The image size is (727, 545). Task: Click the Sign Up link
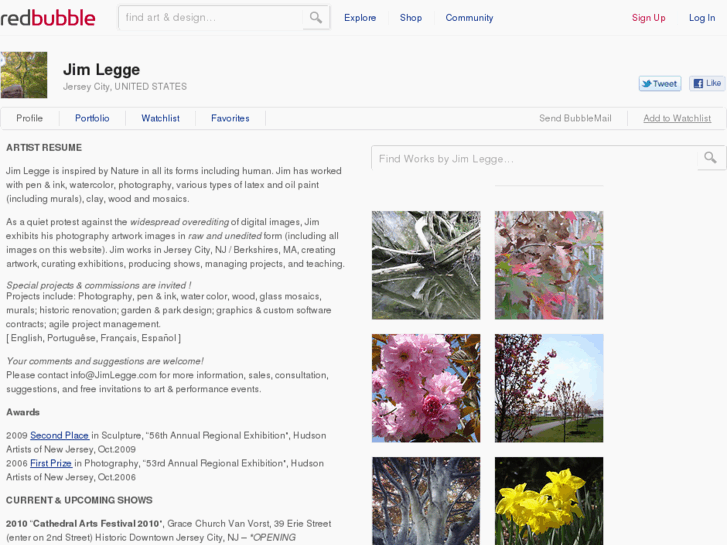[x=648, y=18]
